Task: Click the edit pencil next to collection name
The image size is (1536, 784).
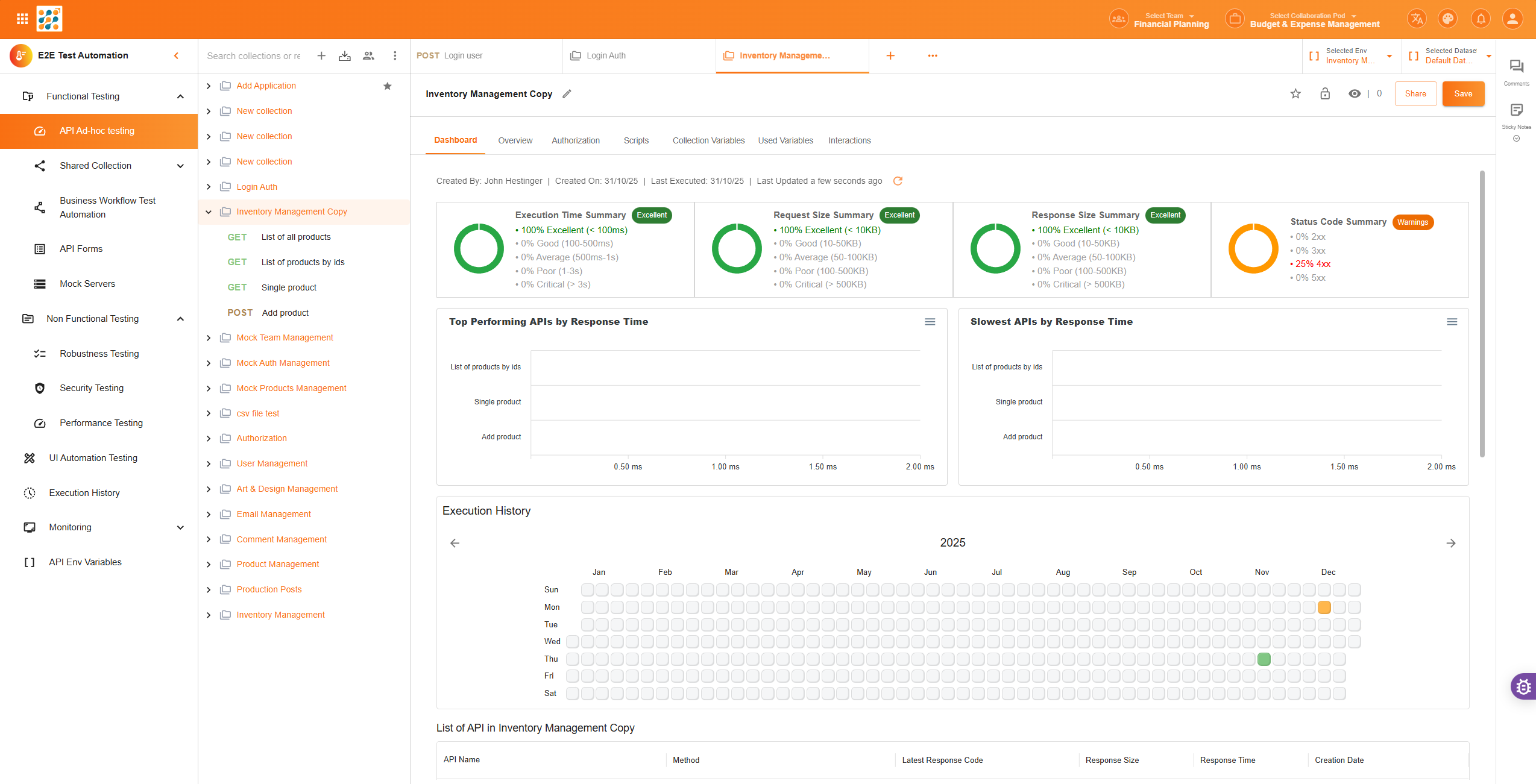Action: (567, 94)
